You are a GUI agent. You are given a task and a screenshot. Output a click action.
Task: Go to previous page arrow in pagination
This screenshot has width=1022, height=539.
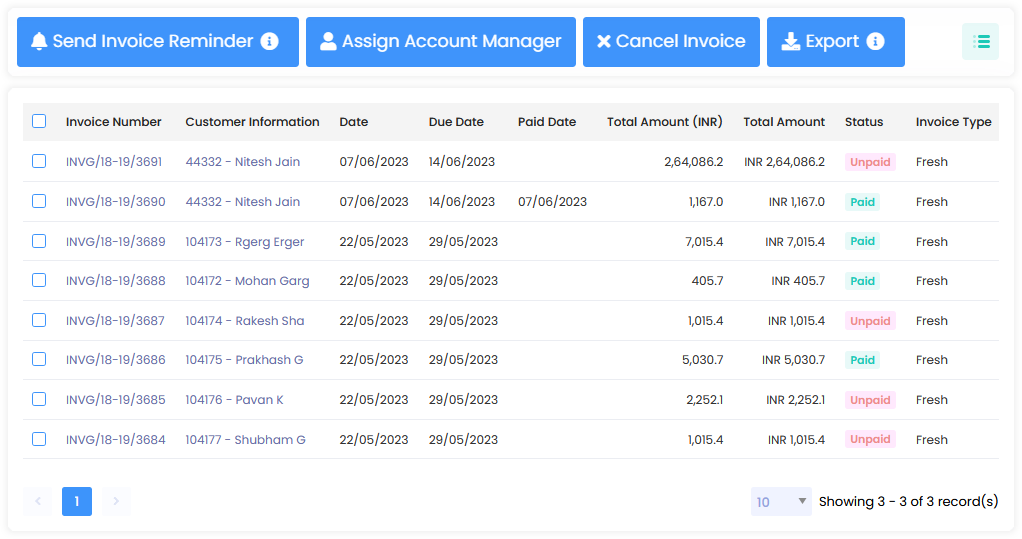[38, 501]
